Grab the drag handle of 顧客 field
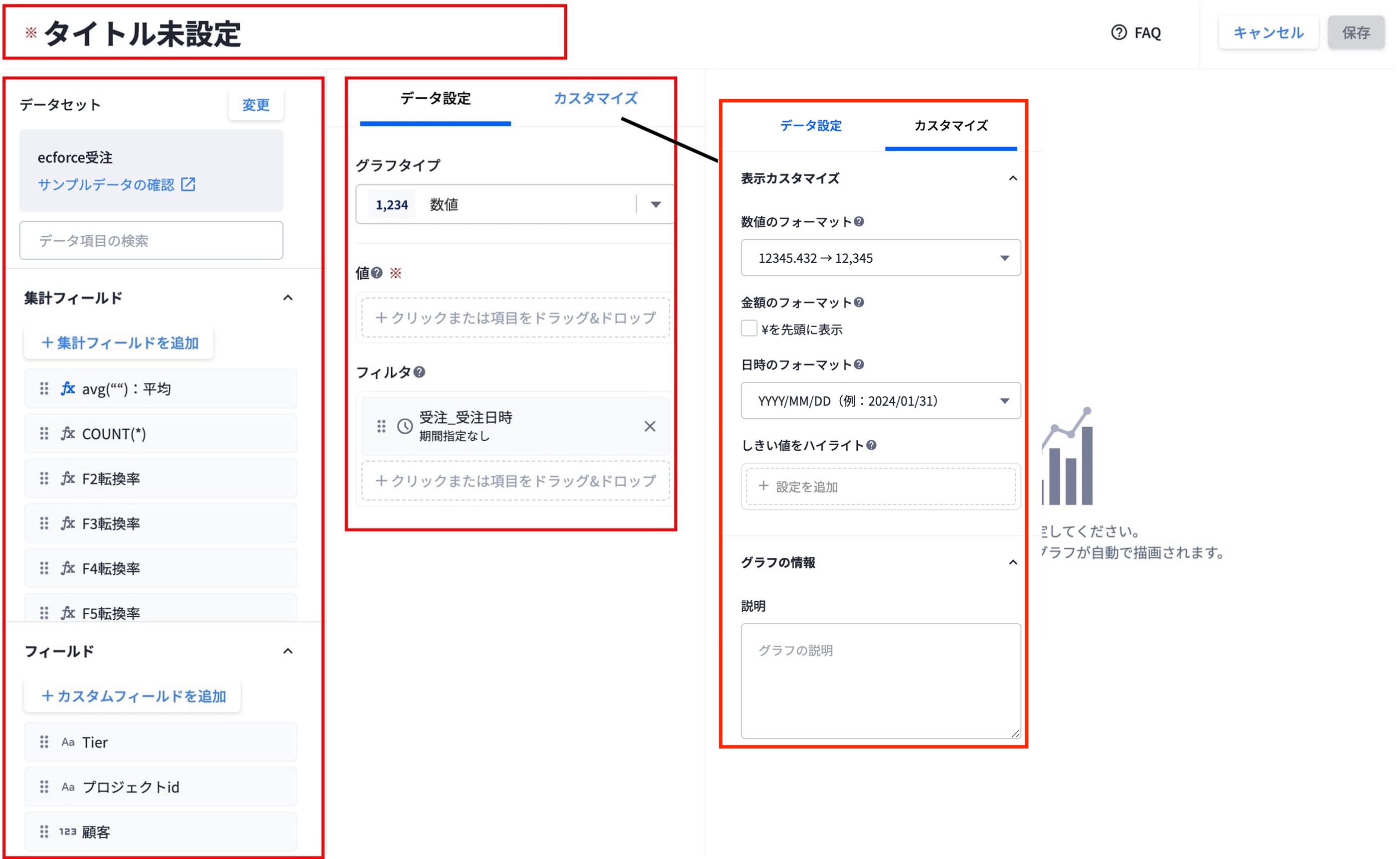This screenshot has height=859, width=1400. (44, 832)
